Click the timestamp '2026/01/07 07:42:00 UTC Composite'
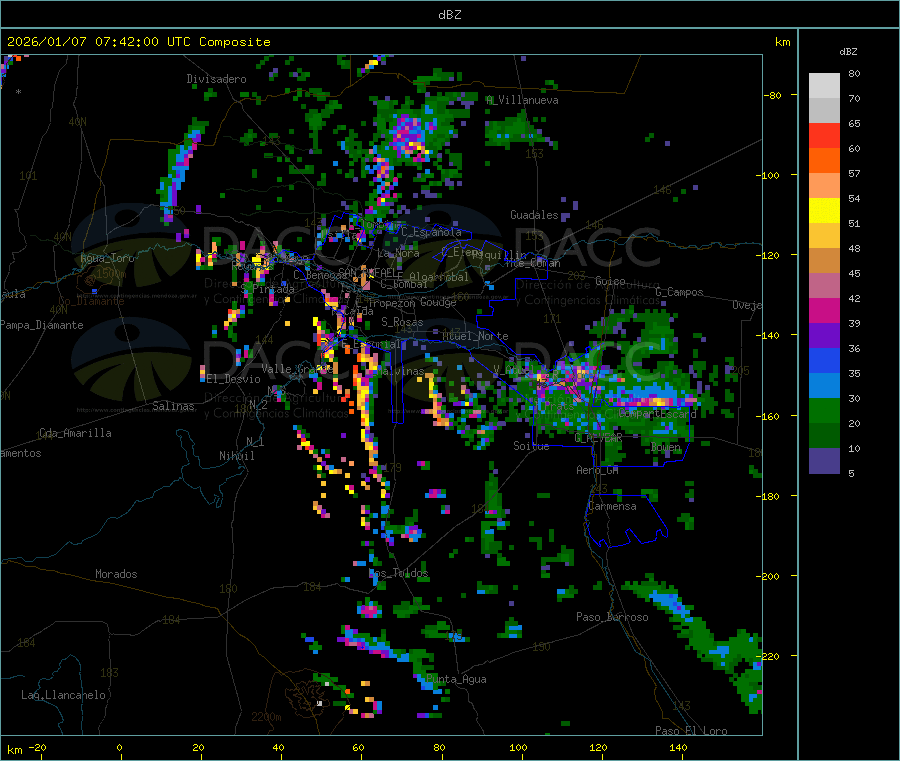 point(138,42)
